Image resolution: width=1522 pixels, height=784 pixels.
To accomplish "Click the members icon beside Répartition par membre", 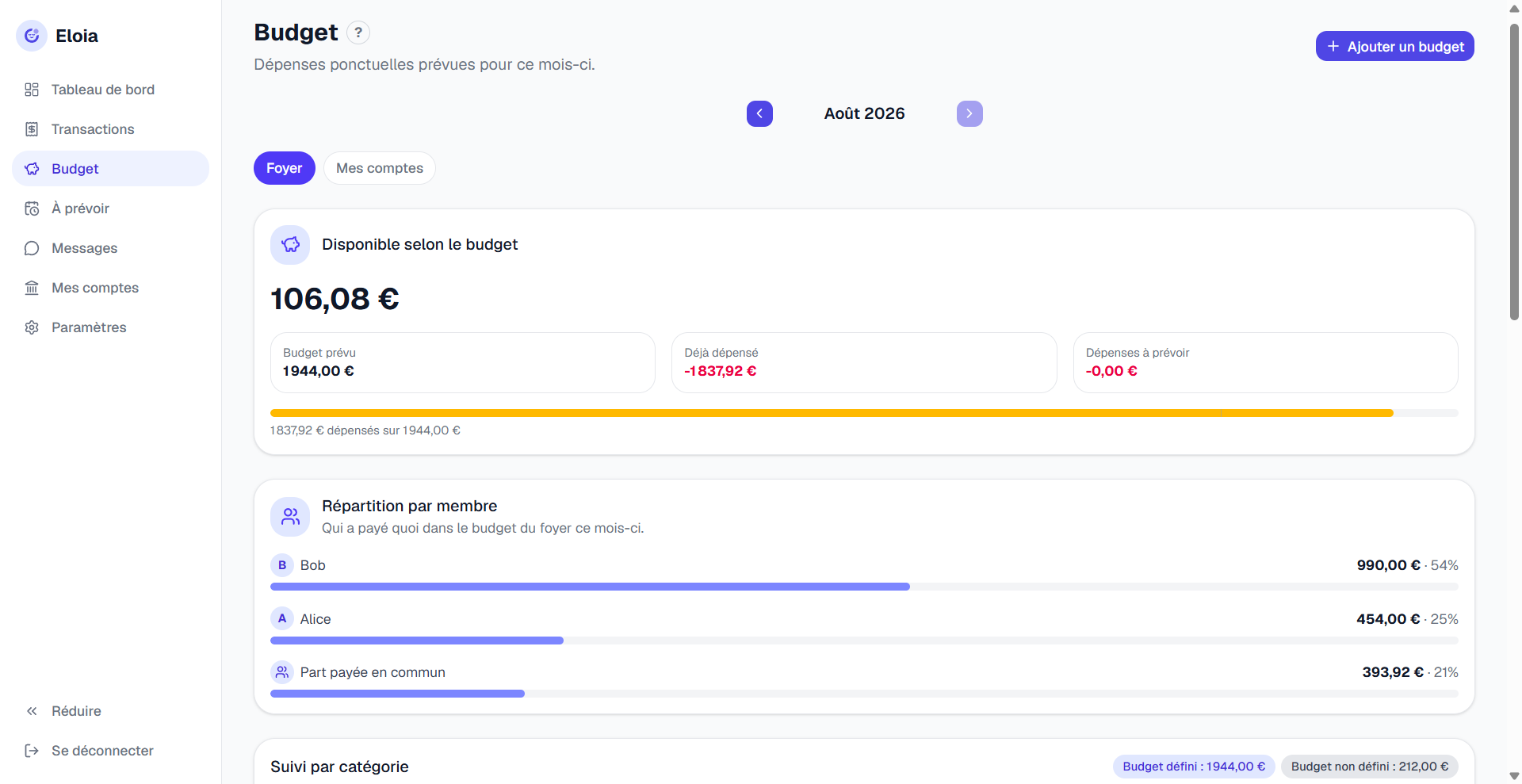I will point(290,517).
